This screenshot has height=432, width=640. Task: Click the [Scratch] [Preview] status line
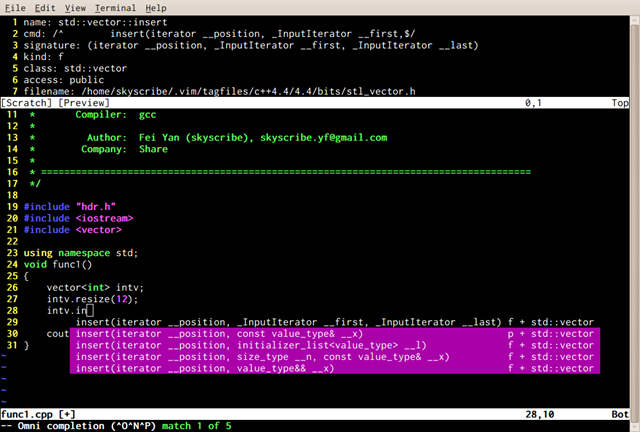click(314, 103)
